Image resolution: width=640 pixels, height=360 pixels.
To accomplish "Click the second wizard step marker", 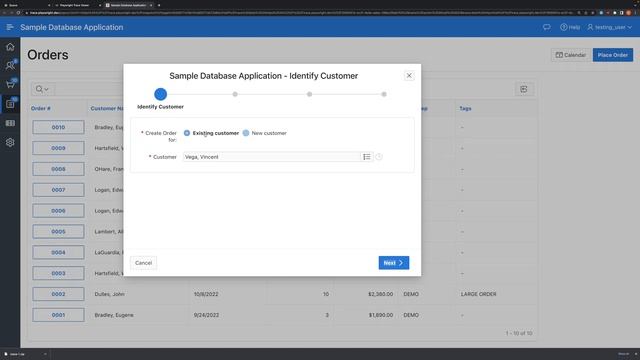I will click(x=235, y=94).
